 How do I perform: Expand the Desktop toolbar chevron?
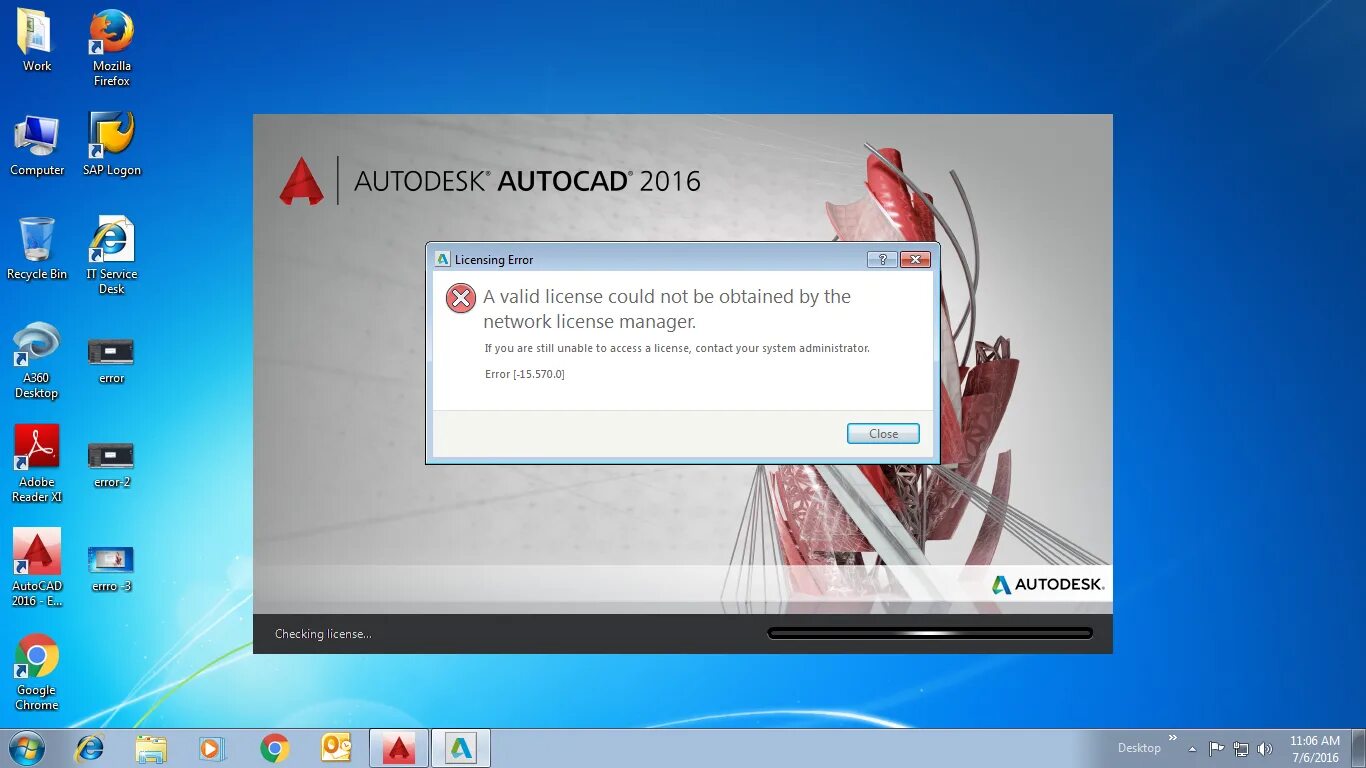tap(1173, 739)
